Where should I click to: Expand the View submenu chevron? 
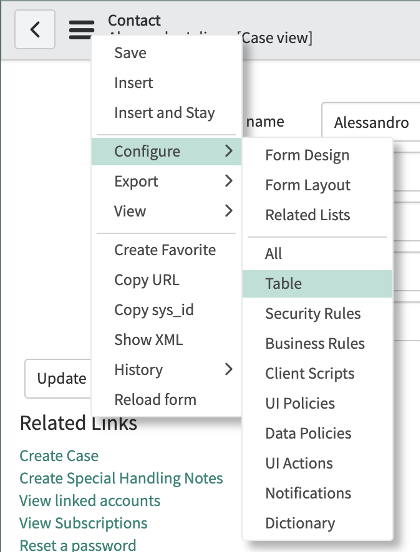[x=229, y=211]
